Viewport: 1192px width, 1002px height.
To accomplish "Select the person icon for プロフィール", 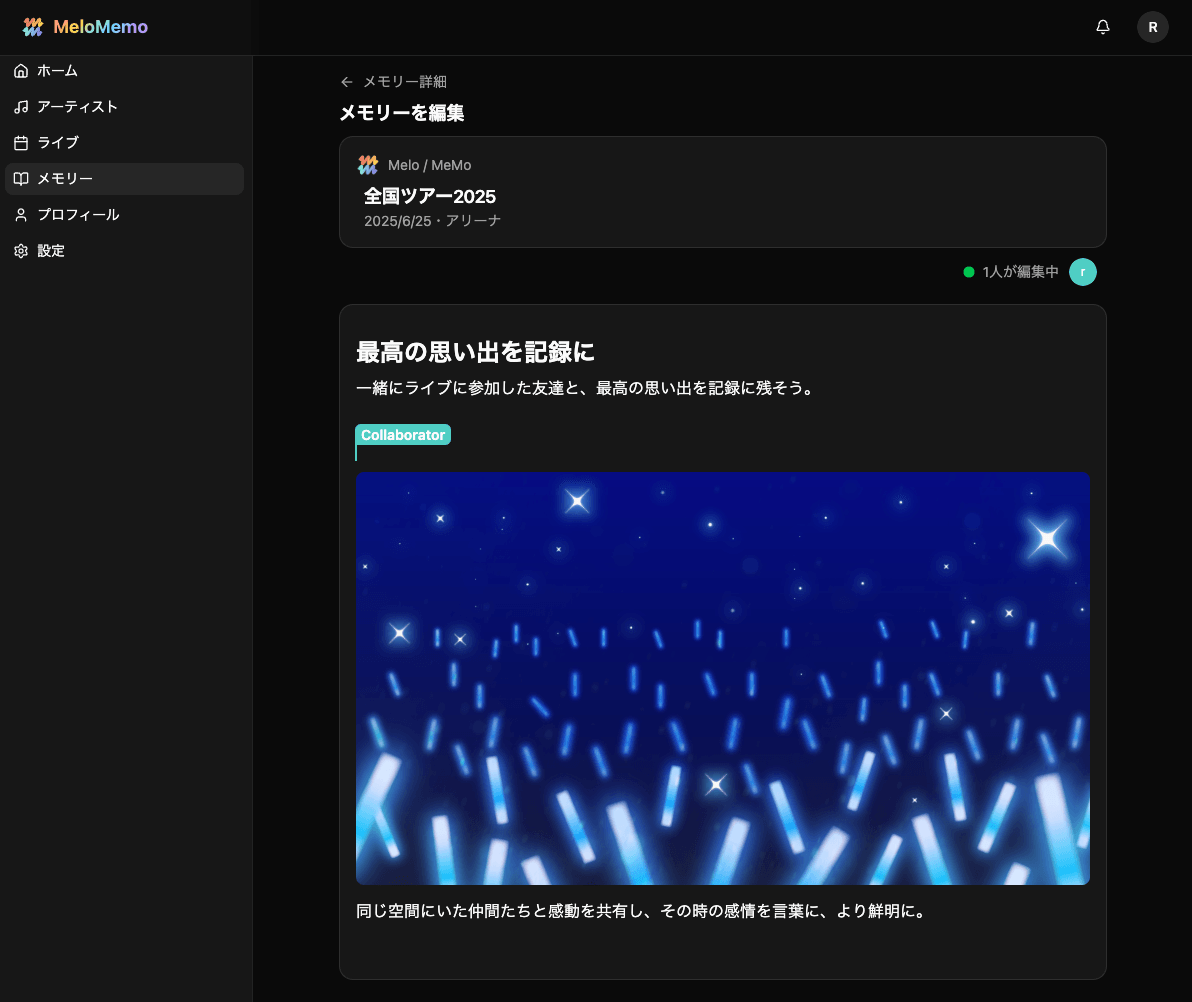I will (20, 214).
